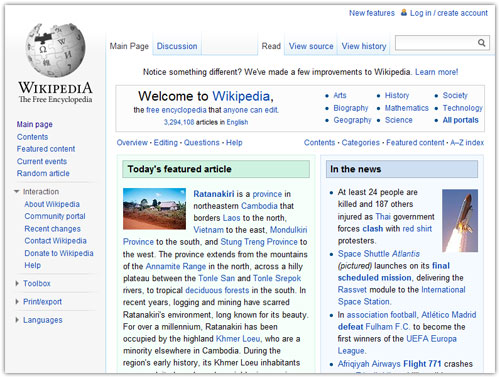Load a Random article
This screenshot has width=500, height=378.
(43, 173)
